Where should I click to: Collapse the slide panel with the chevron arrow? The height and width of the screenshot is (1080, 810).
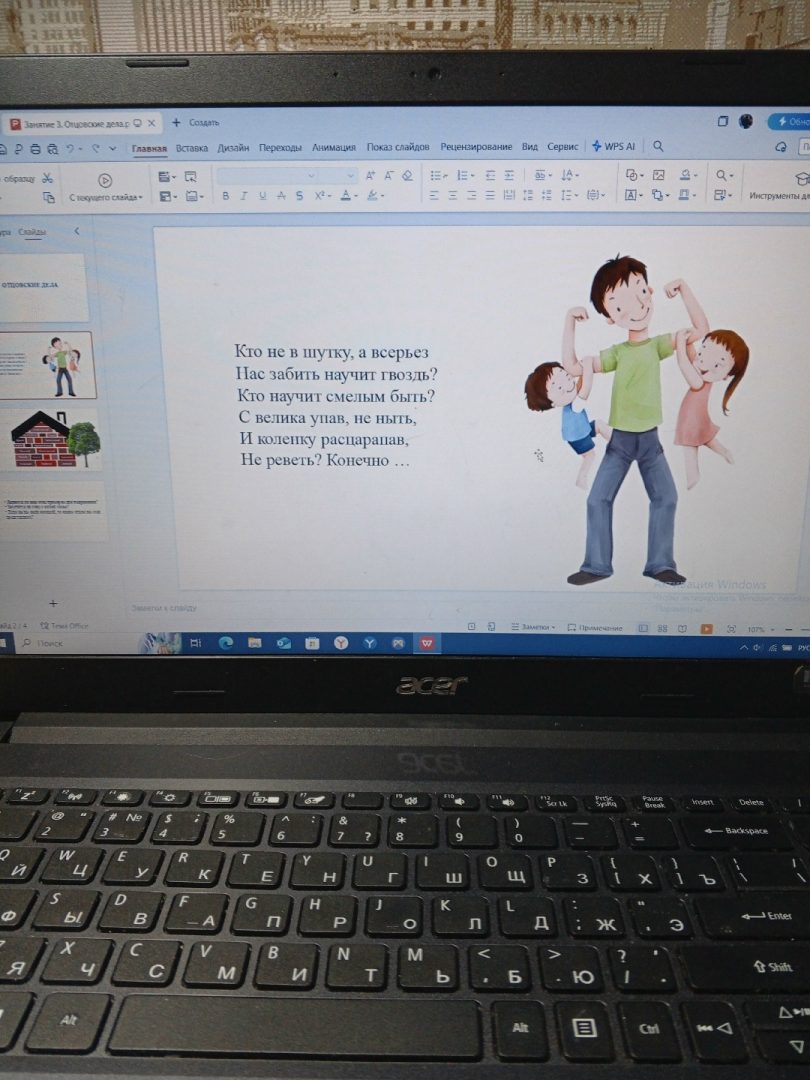(x=76, y=231)
